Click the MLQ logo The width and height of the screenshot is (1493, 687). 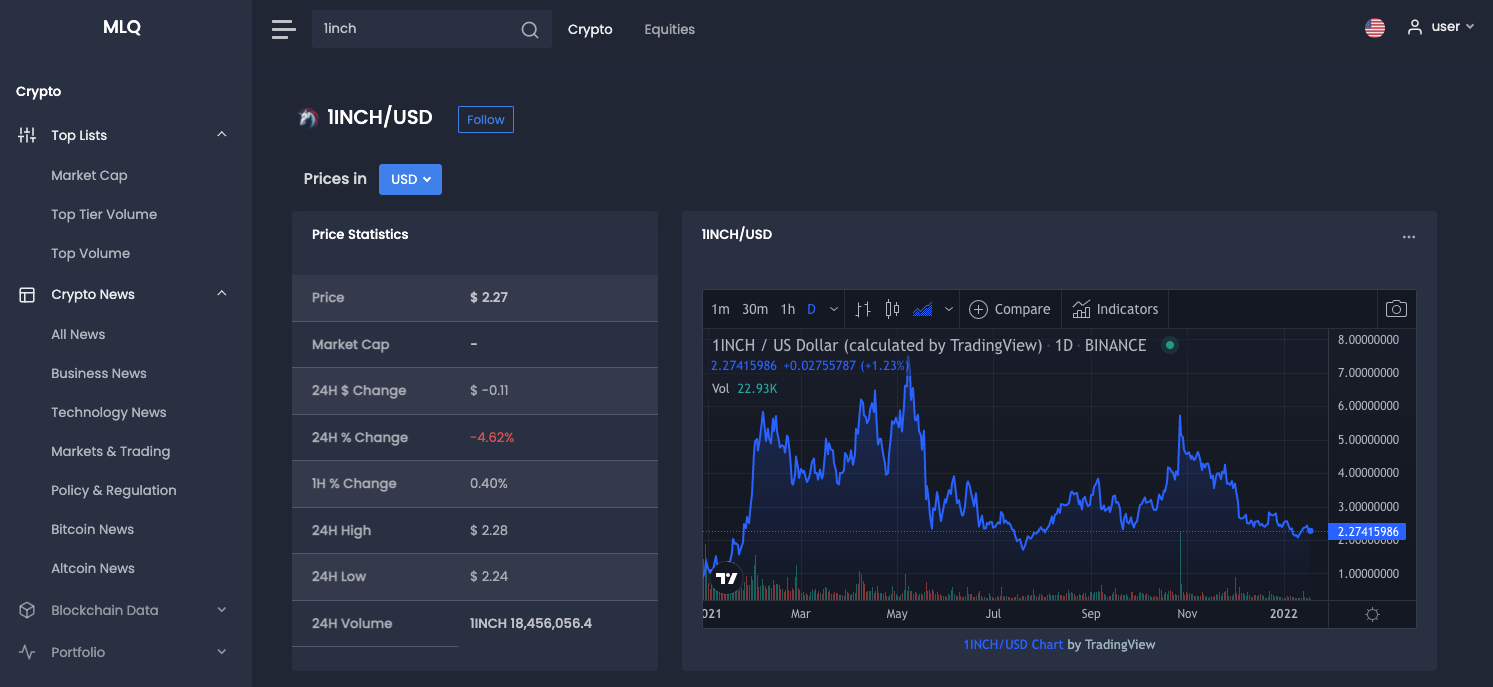(x=122, y=27)
